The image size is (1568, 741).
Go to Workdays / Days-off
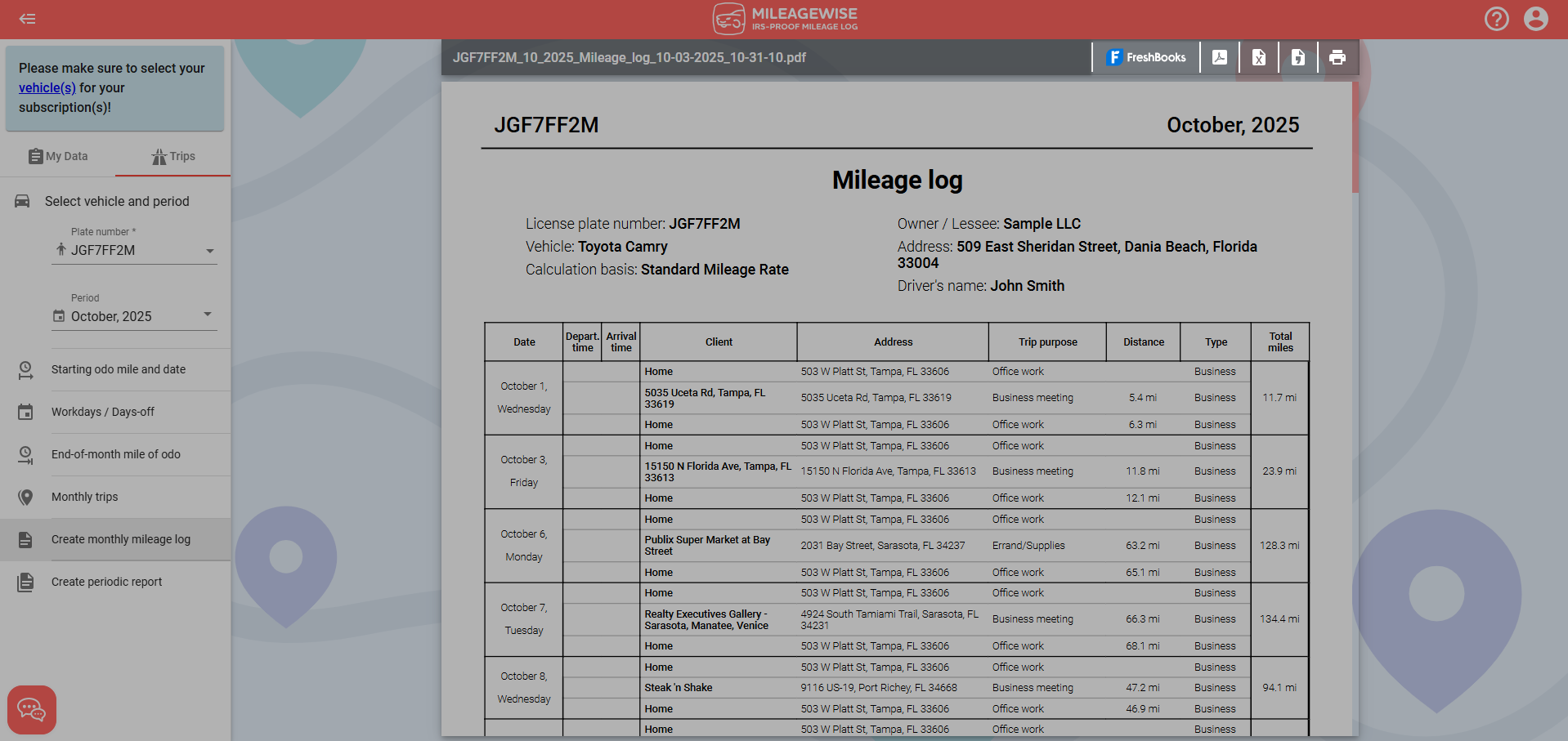pyautogui.click(x=103, y=412)
